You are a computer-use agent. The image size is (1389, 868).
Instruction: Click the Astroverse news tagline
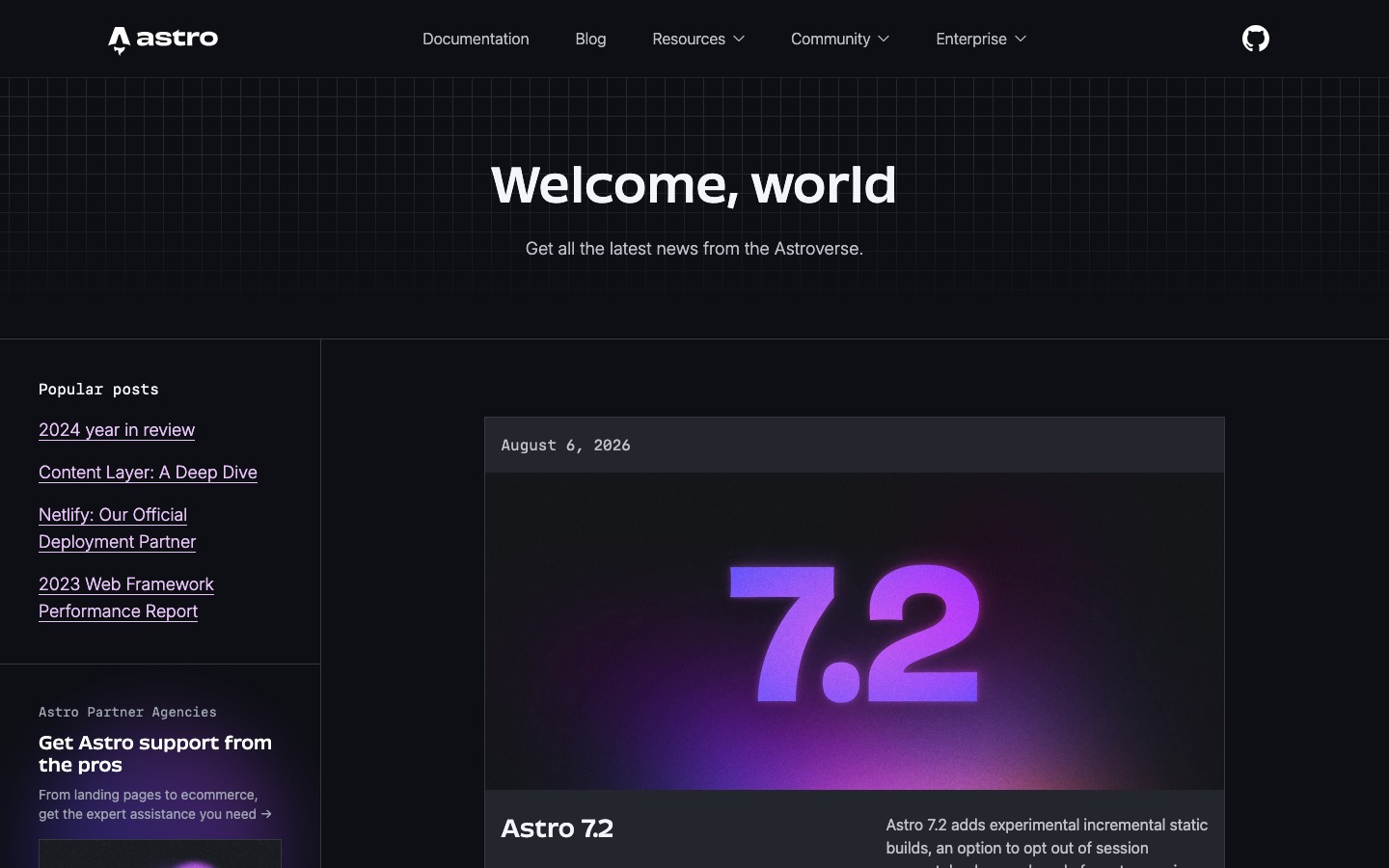click(694, 249)
